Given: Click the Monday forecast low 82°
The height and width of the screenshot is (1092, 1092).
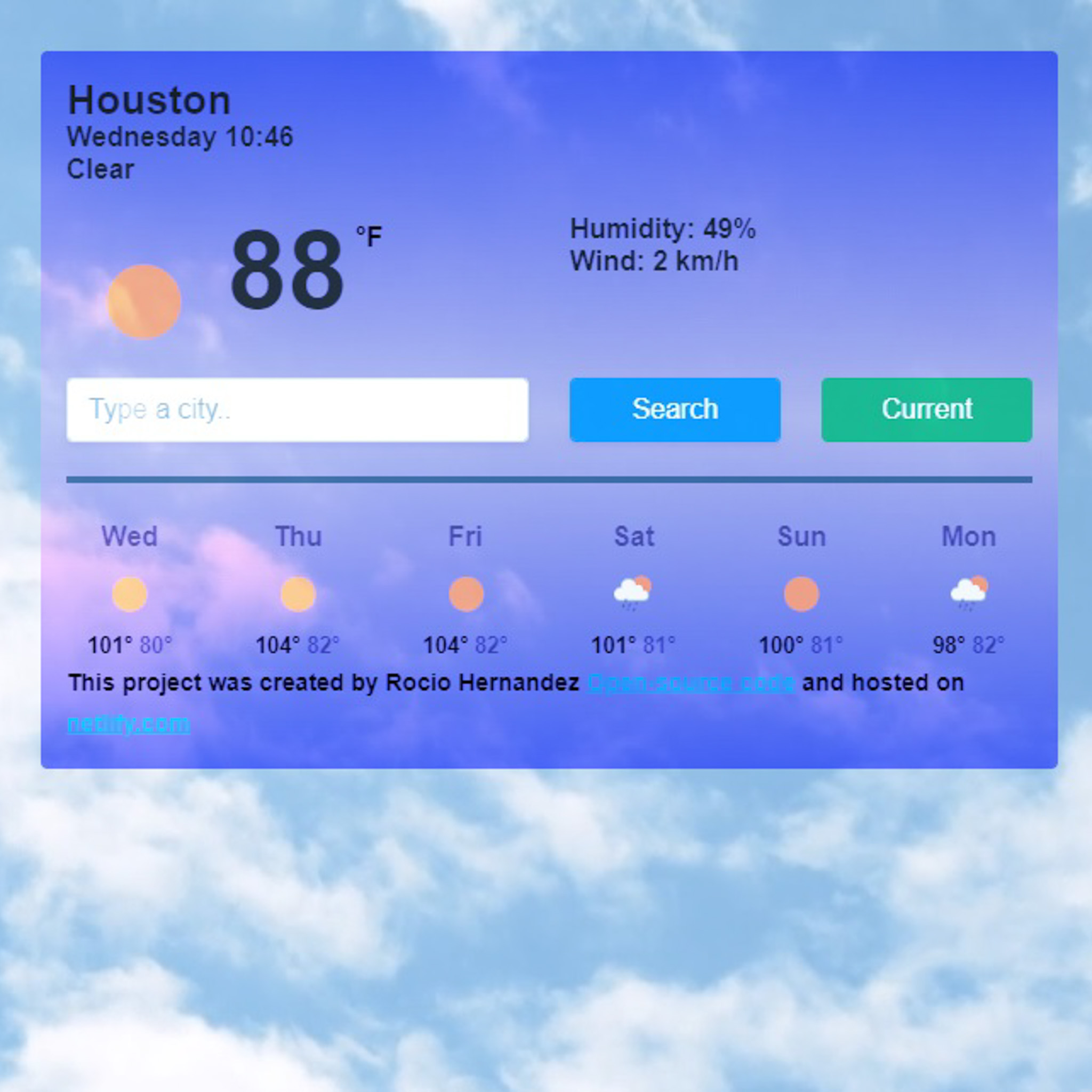Looking at the screenshot, I should tap(989, 645).
